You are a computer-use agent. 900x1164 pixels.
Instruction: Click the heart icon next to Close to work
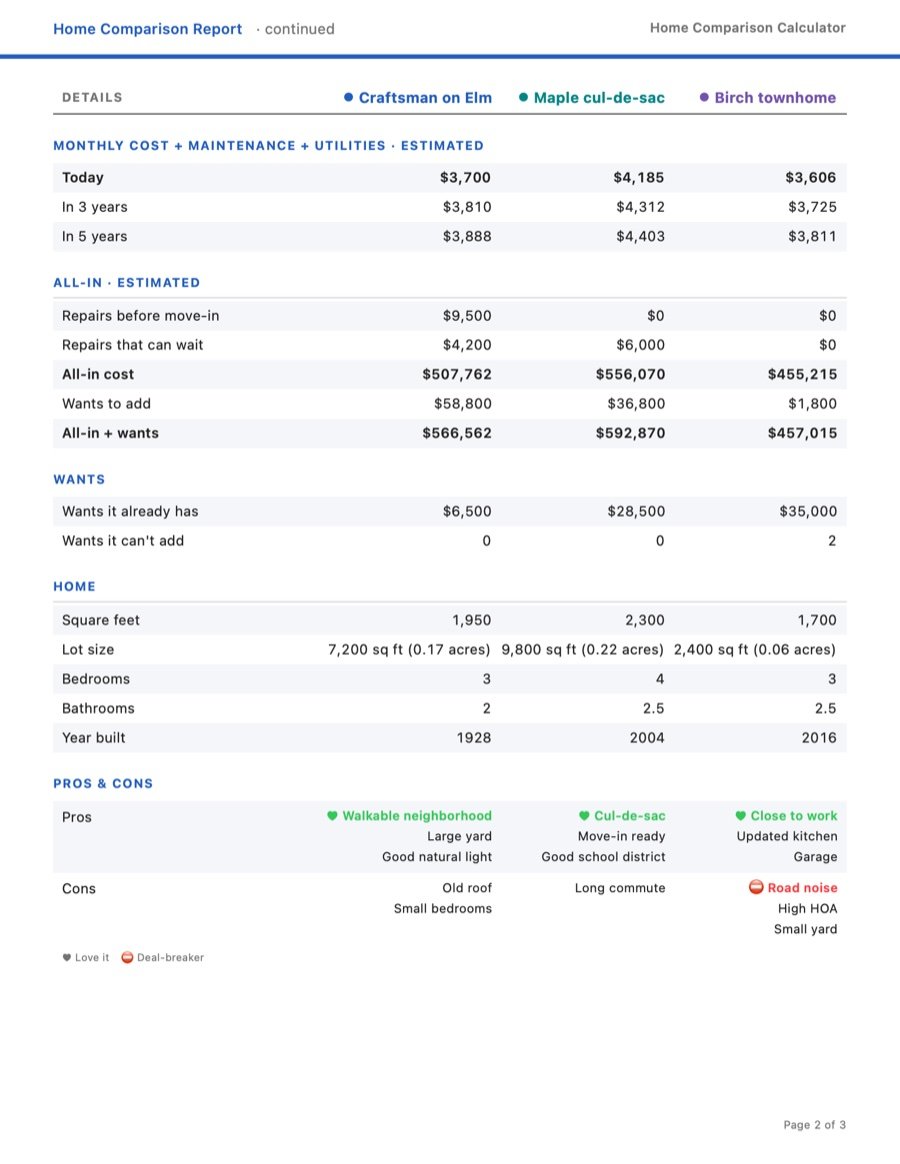tap(740, 816)
